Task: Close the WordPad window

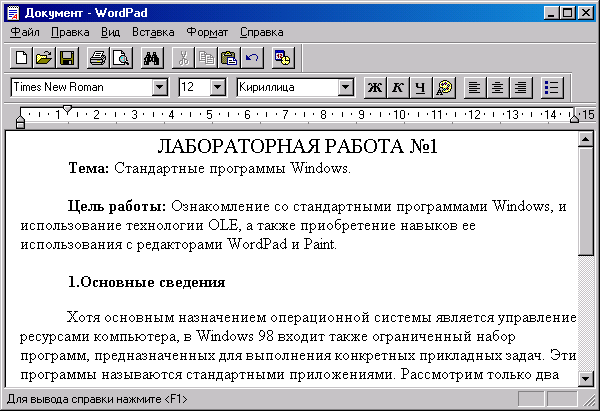Action: click(x=586, y=13)
